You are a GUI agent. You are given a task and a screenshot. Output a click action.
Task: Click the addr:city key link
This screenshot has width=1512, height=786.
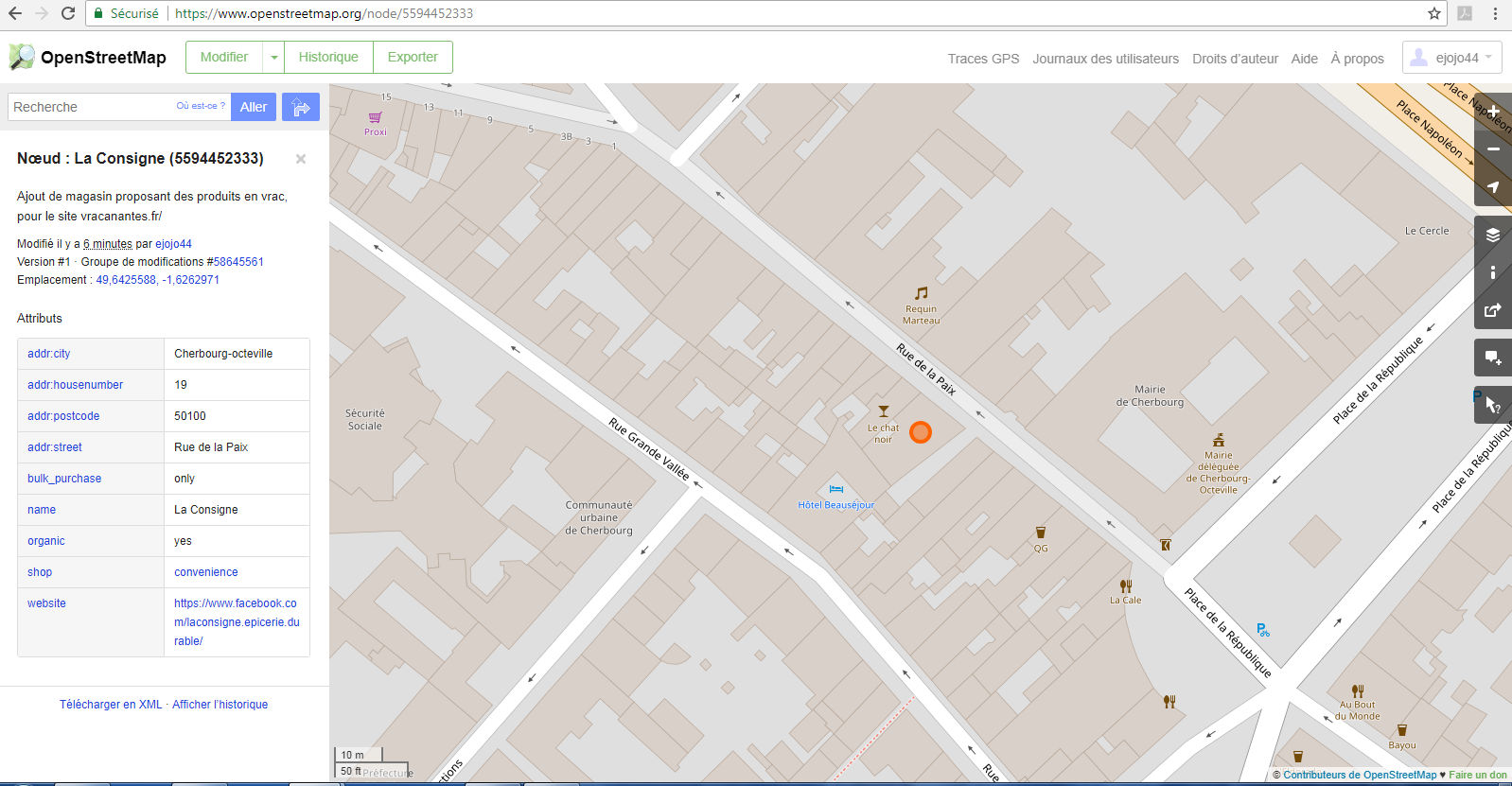(48, 354)
